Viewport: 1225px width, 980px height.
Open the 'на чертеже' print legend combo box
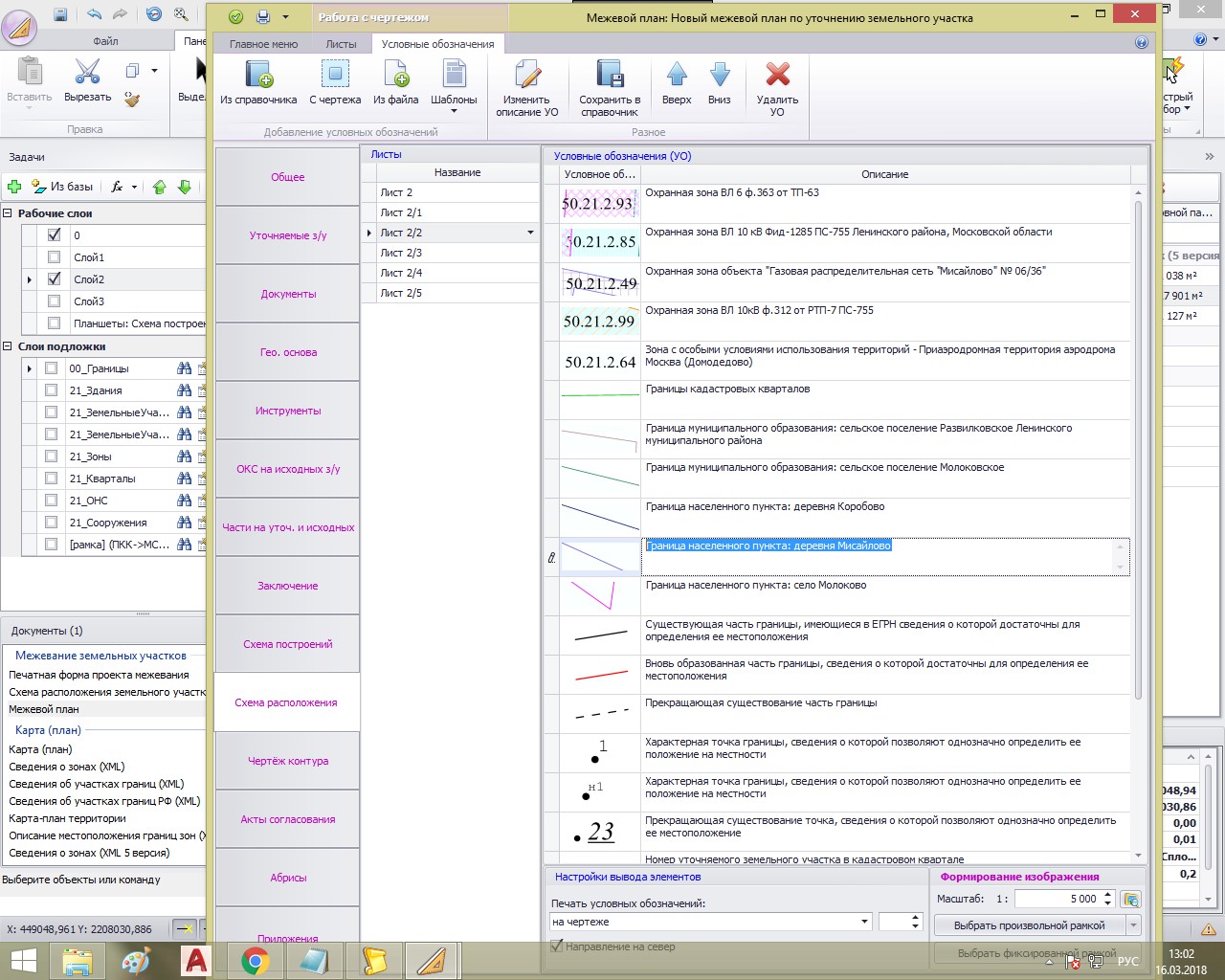tap(864, 922)
